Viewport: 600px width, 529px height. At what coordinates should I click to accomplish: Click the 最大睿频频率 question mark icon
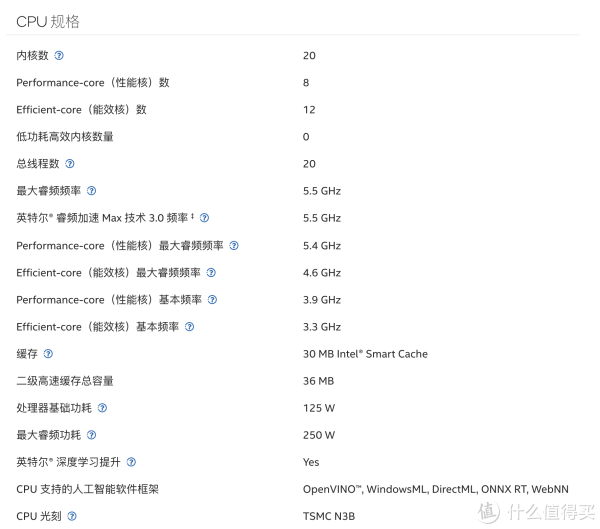(x=92, y=191)
